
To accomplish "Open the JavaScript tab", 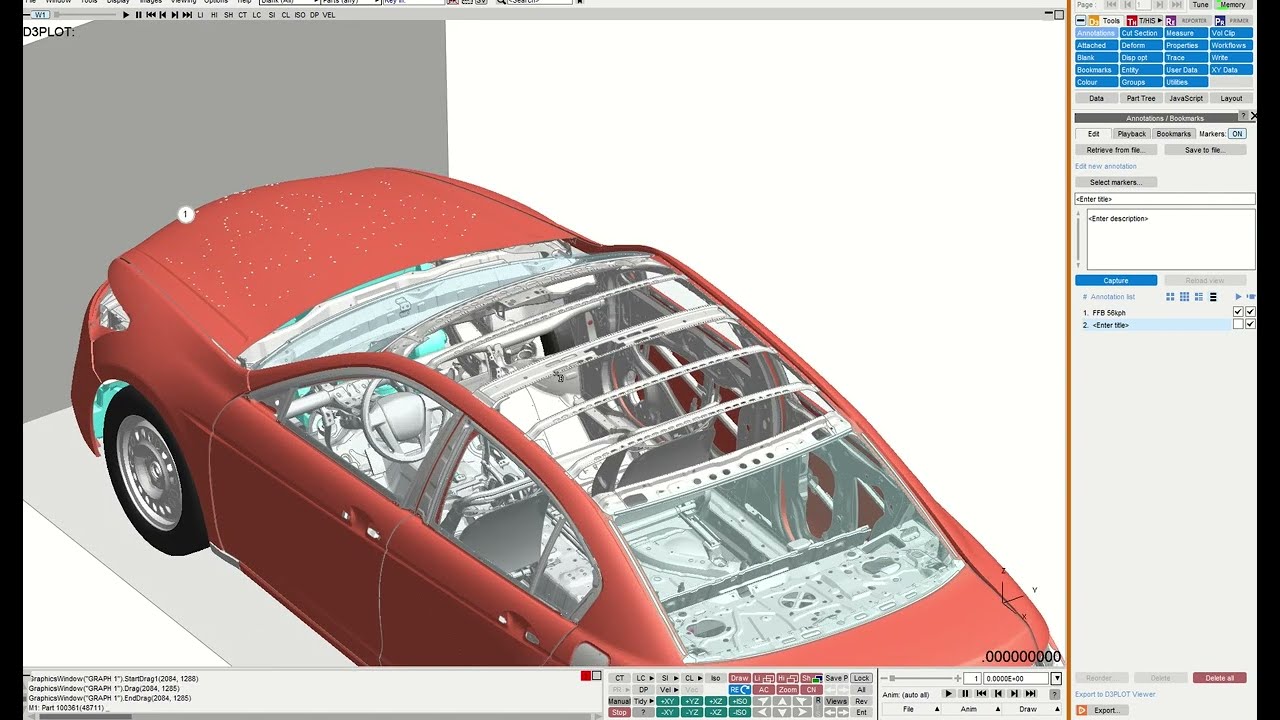I will click(x=1186, y=98).
